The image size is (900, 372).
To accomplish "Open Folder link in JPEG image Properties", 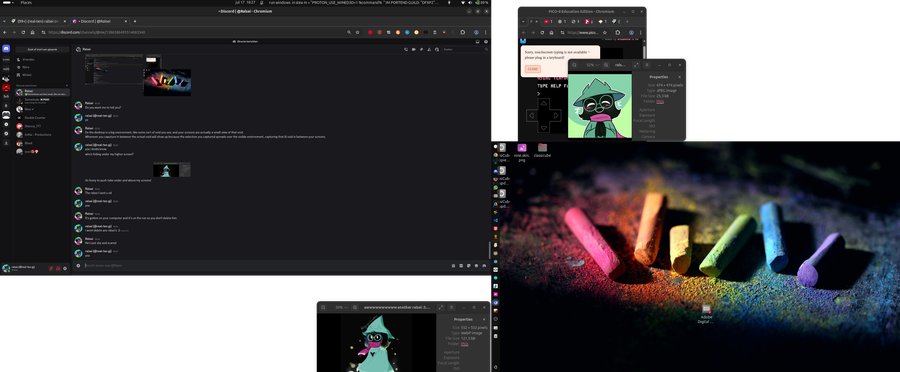I will tap(660, 101).
